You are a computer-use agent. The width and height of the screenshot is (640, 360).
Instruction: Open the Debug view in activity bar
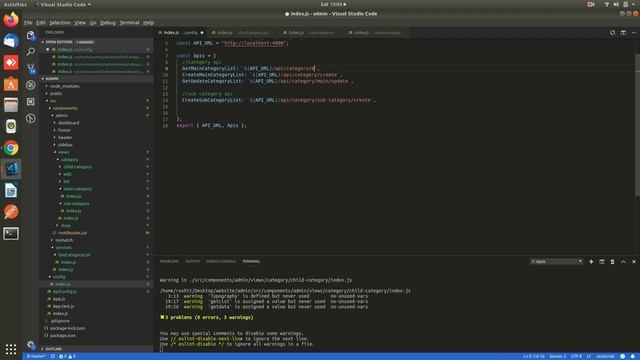[x=31, y=85]
